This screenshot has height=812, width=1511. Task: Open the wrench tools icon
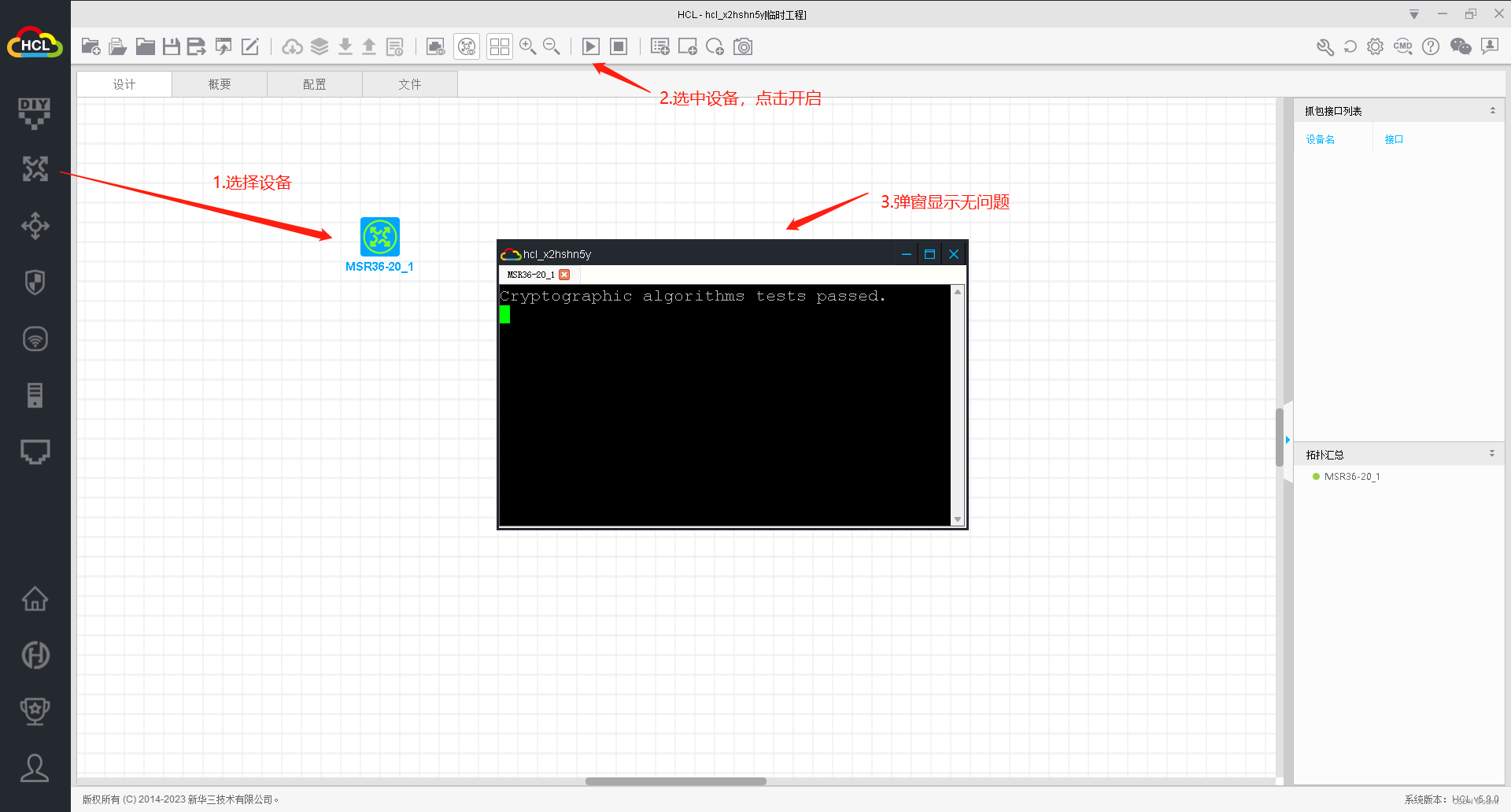[x=1325, y=47]
